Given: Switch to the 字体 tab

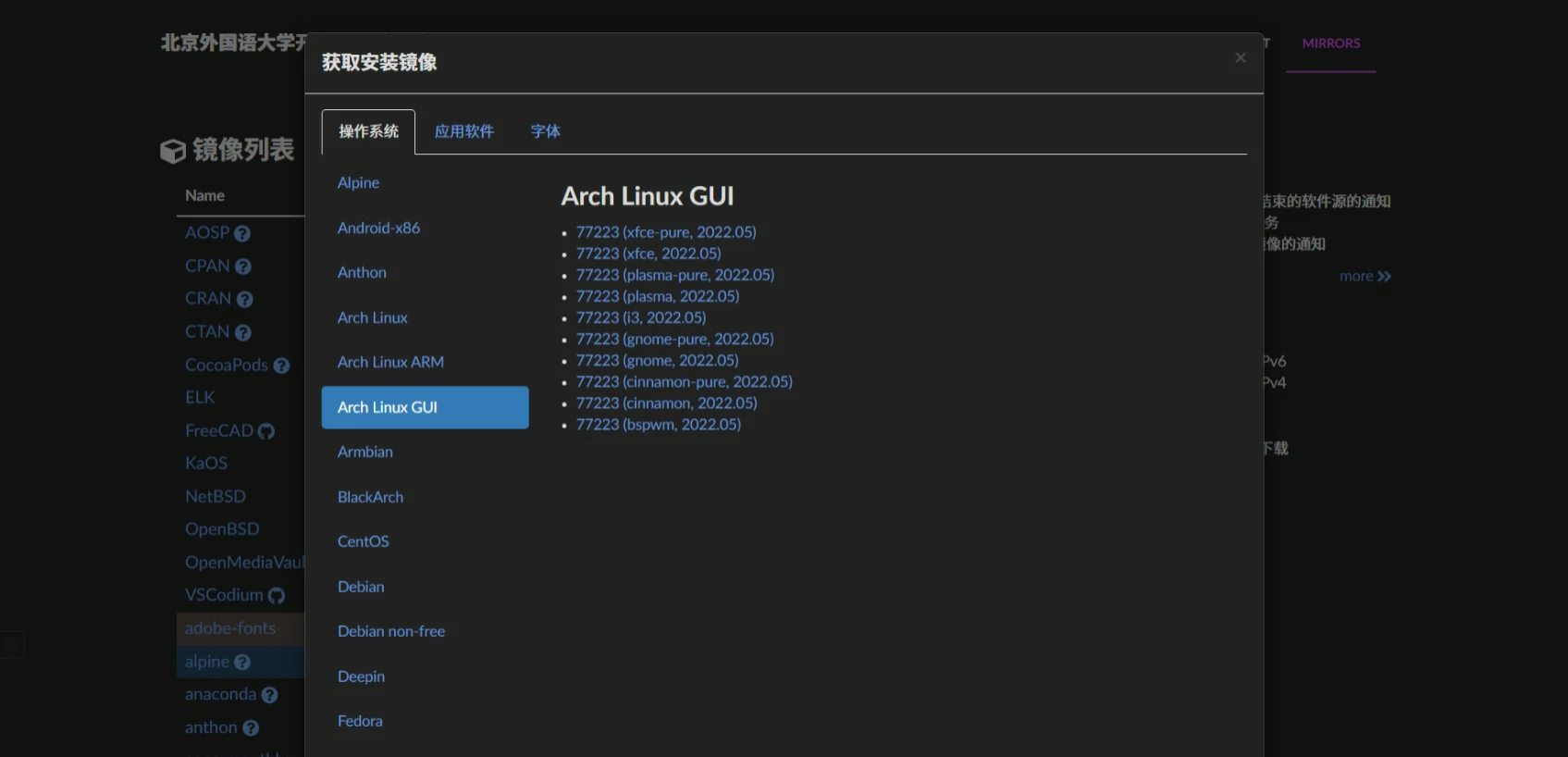Looking at the screenshot, I should coord(545,131).
